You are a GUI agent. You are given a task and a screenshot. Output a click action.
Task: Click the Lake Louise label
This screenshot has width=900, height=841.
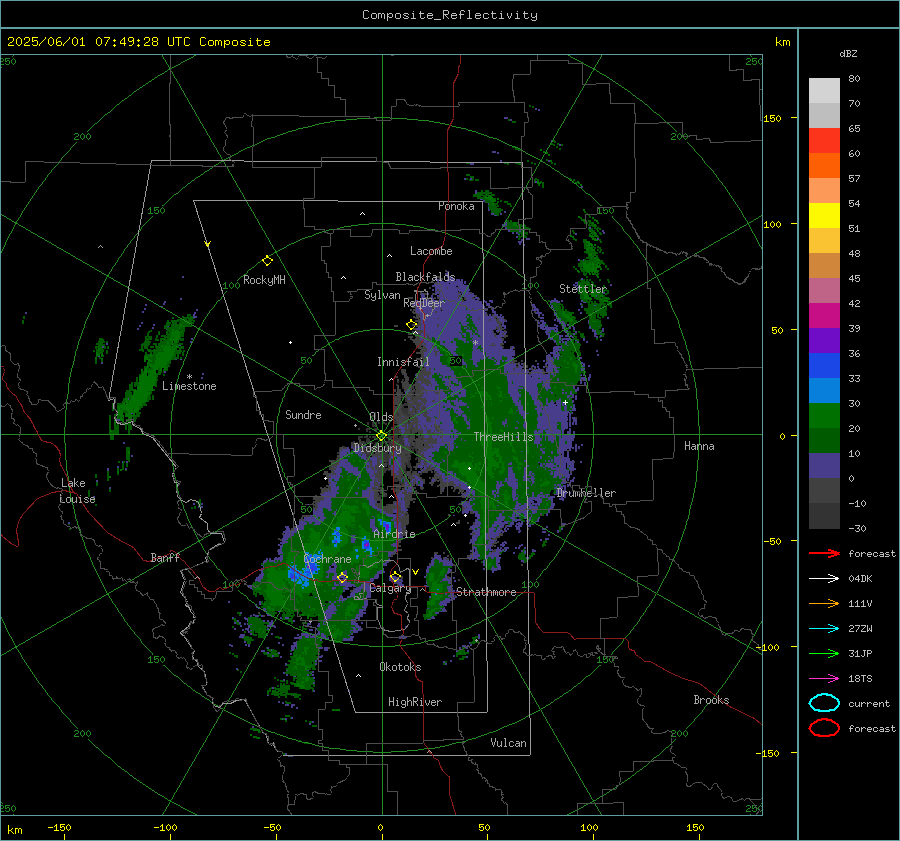(77, 491)
